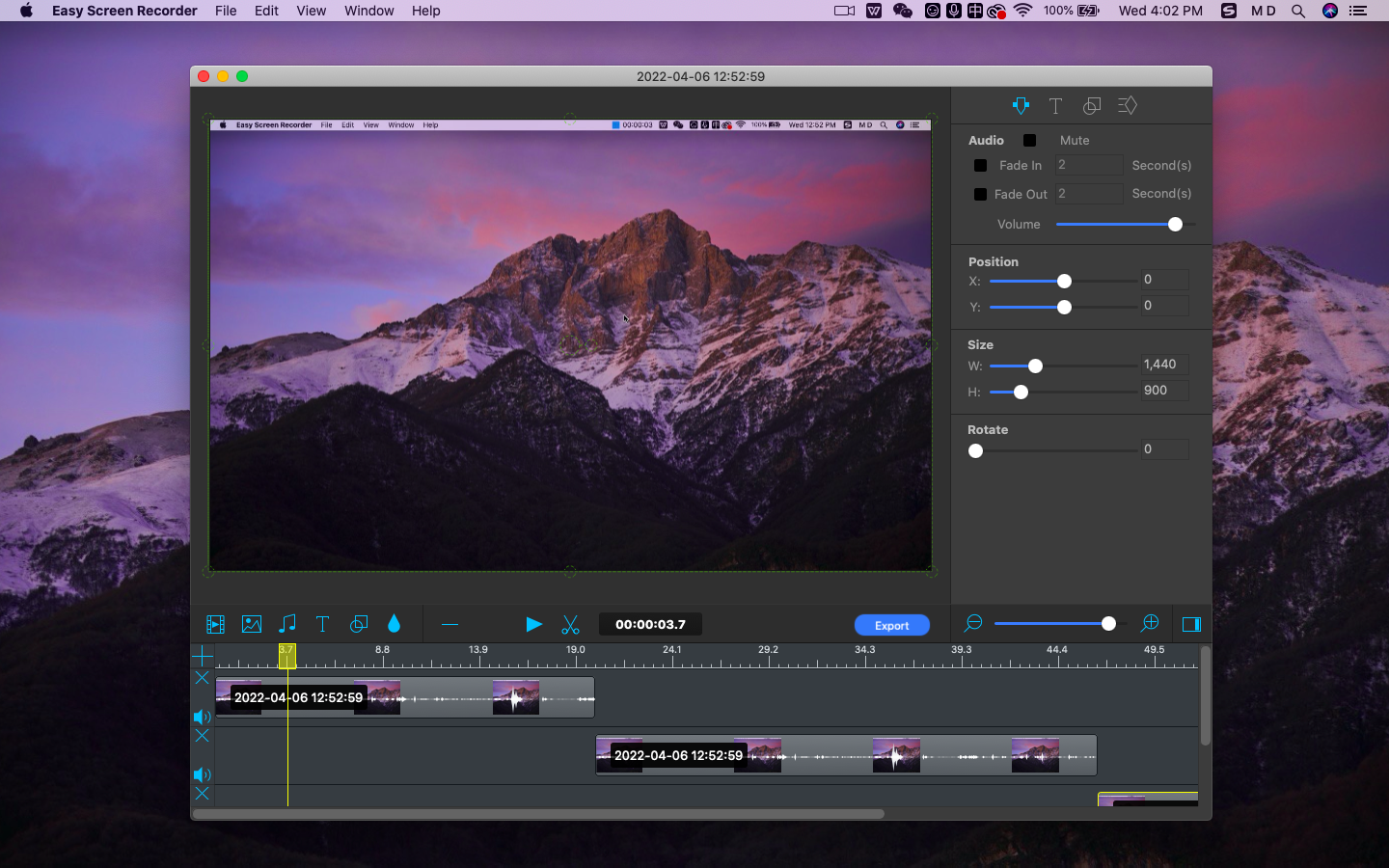Click the zoom in timeline magnifier

1150,624
